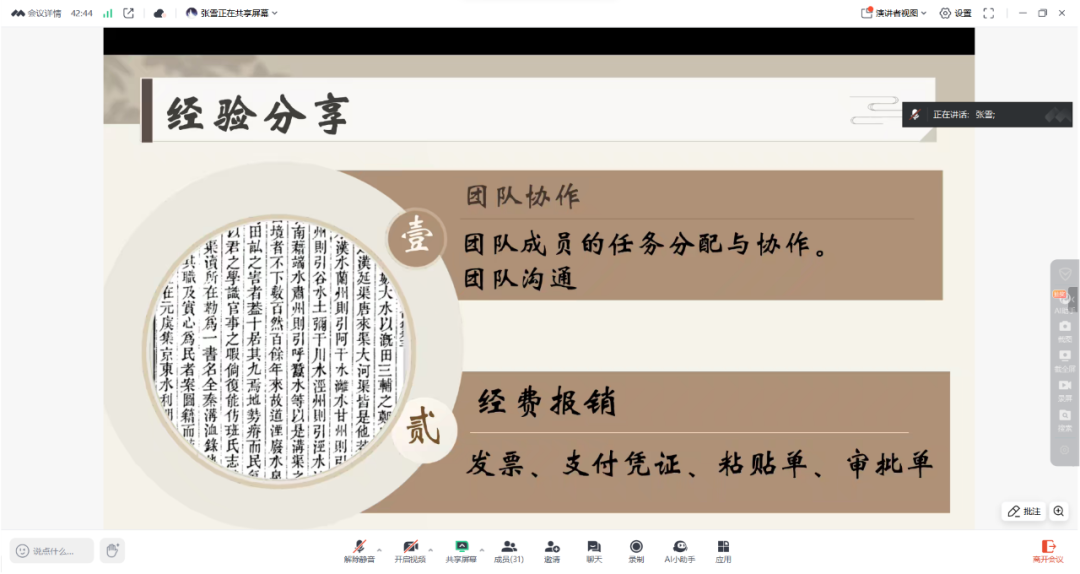The width and height of the screenshot is (1080, 574).
Task: Click the 截图 screenshot tool in sidebar
Action: [1065, 330]
